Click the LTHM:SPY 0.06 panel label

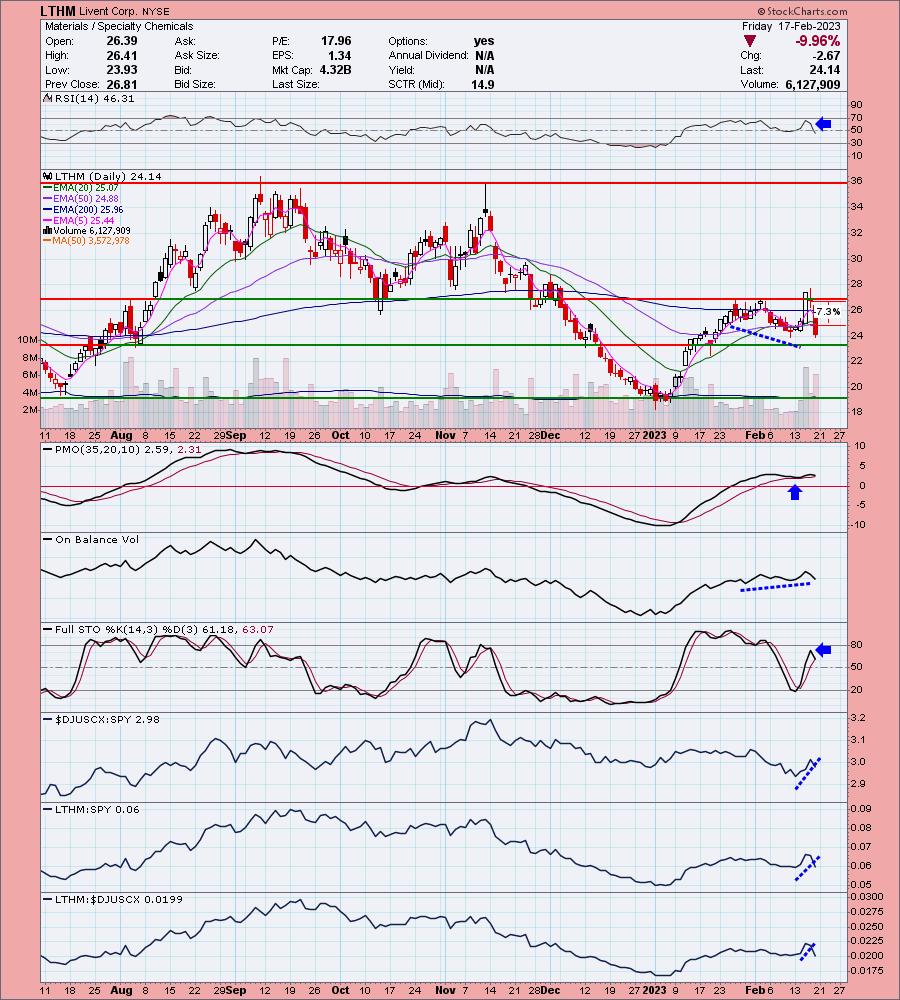[x=91, y=809]
